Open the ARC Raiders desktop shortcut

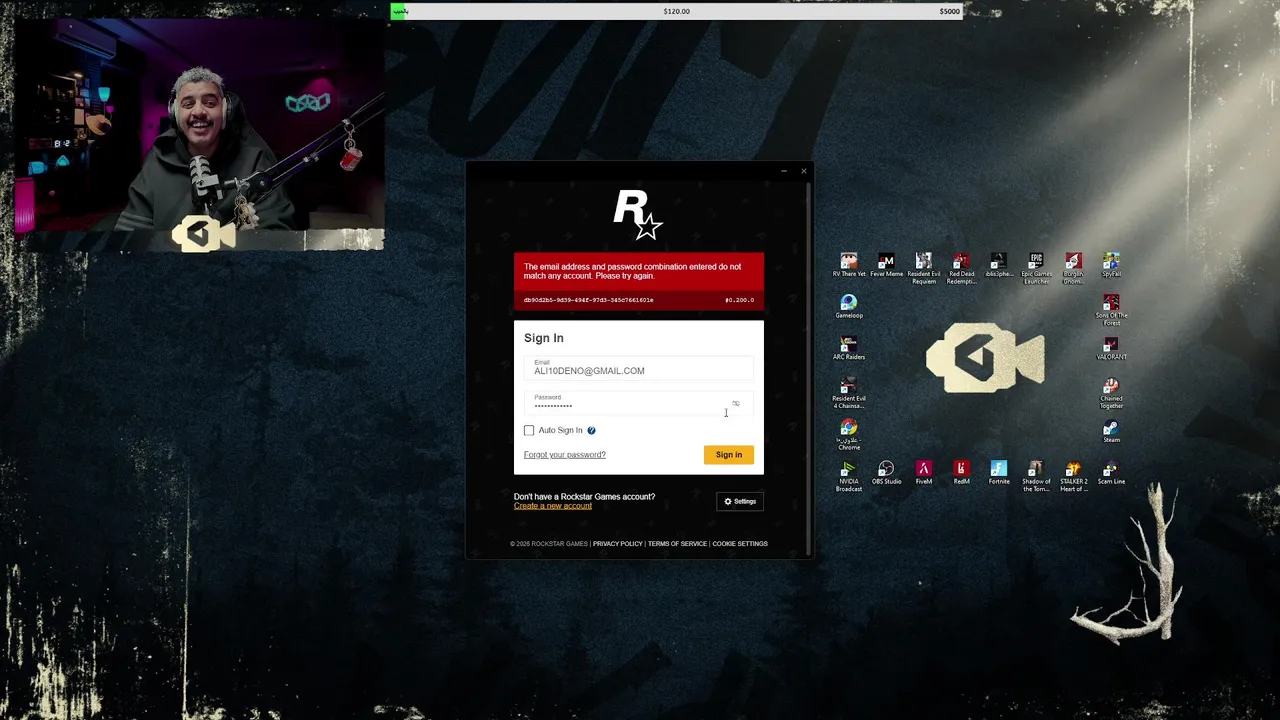point(849,349)
